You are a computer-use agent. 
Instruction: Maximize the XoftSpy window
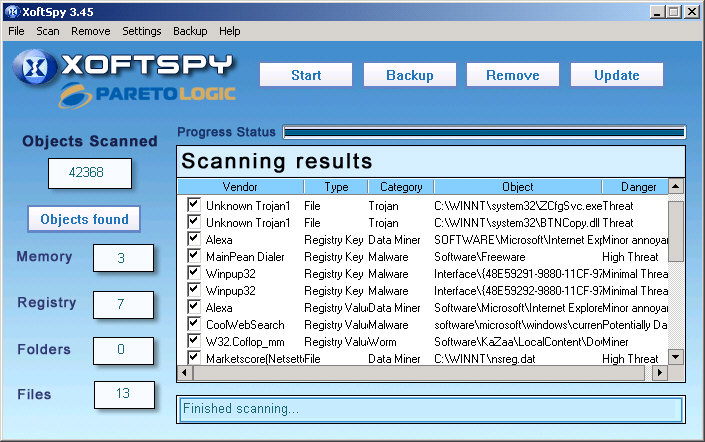674,12
